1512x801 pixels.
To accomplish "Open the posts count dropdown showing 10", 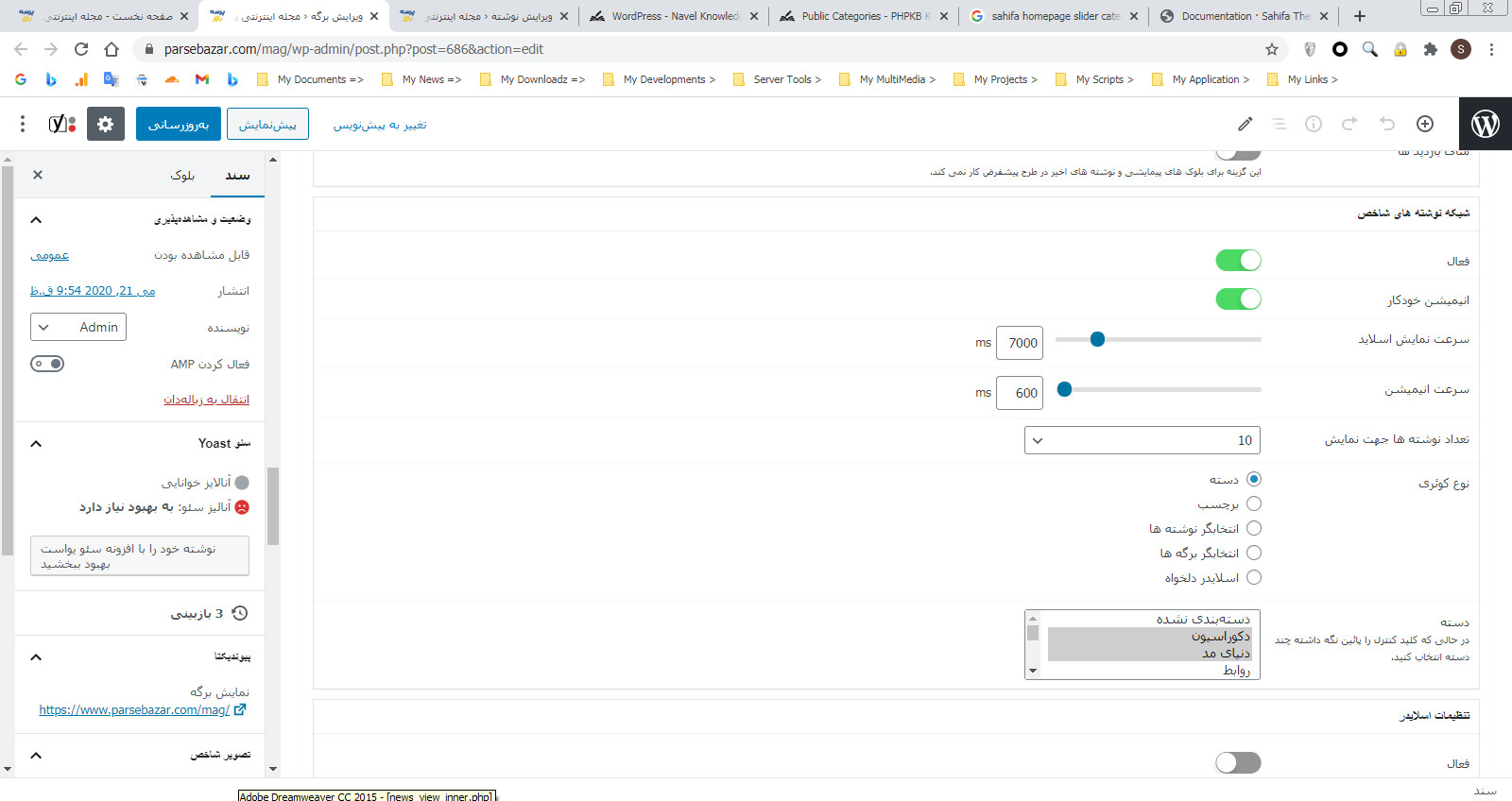I will coord(1142,440).
